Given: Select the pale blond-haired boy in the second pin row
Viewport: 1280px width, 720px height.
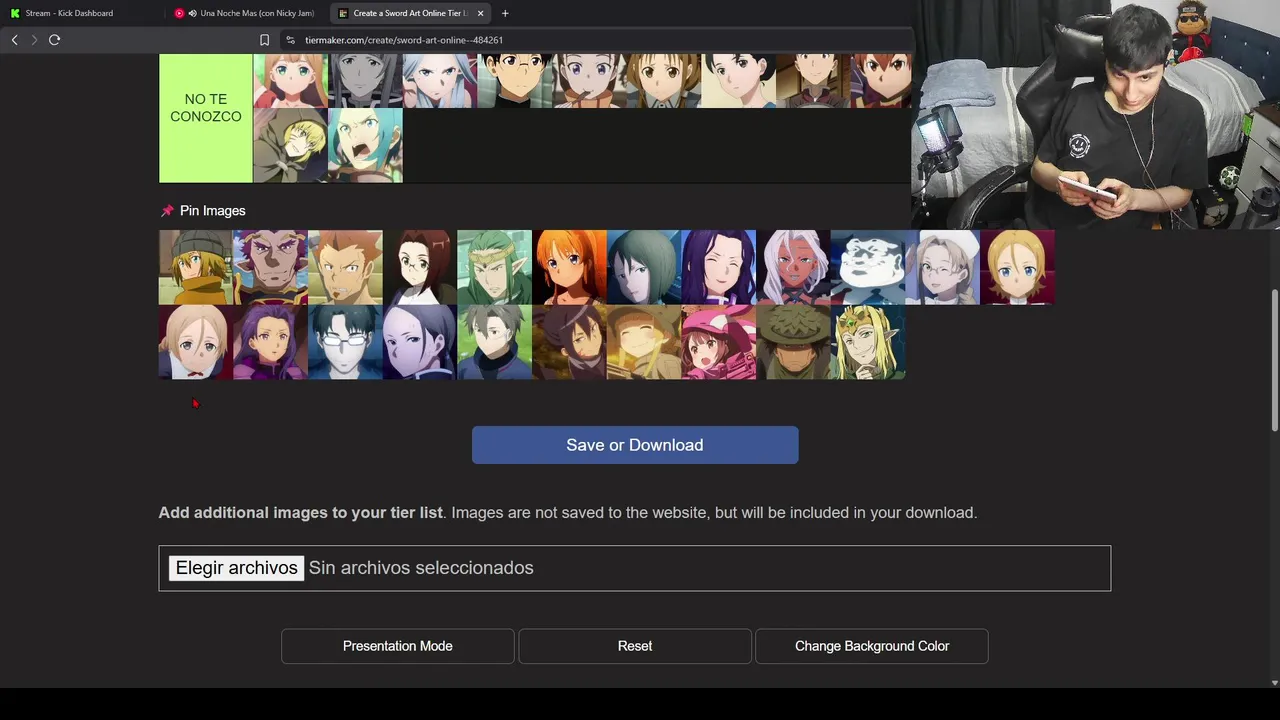Looking at the screenshot, I should pyautogui.click(x=196, y=342).
